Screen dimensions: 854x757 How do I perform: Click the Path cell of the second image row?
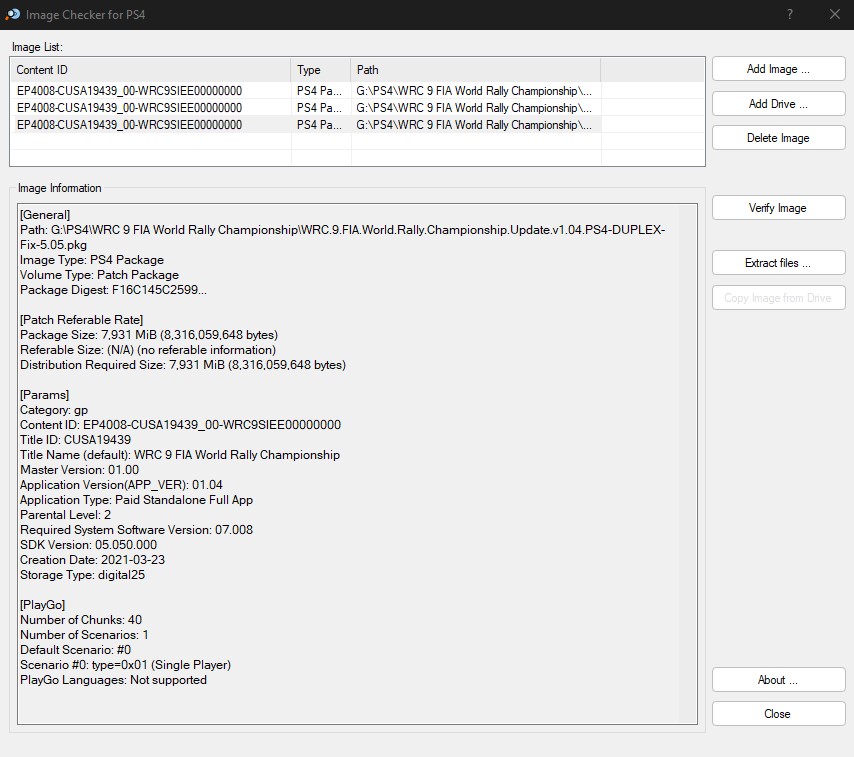pos(474,108)
